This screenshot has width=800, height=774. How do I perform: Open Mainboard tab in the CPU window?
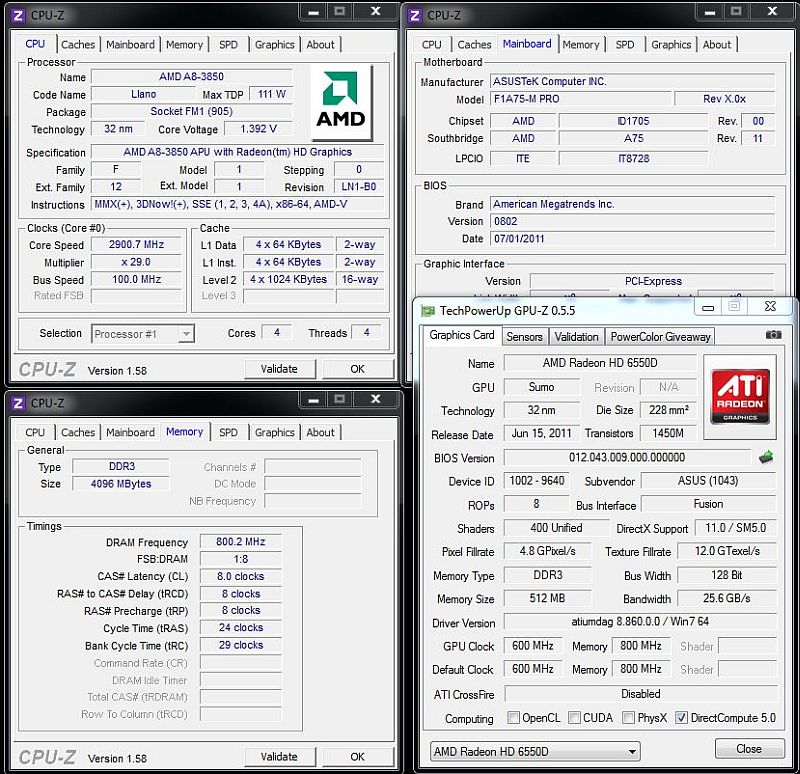[130, 45]
